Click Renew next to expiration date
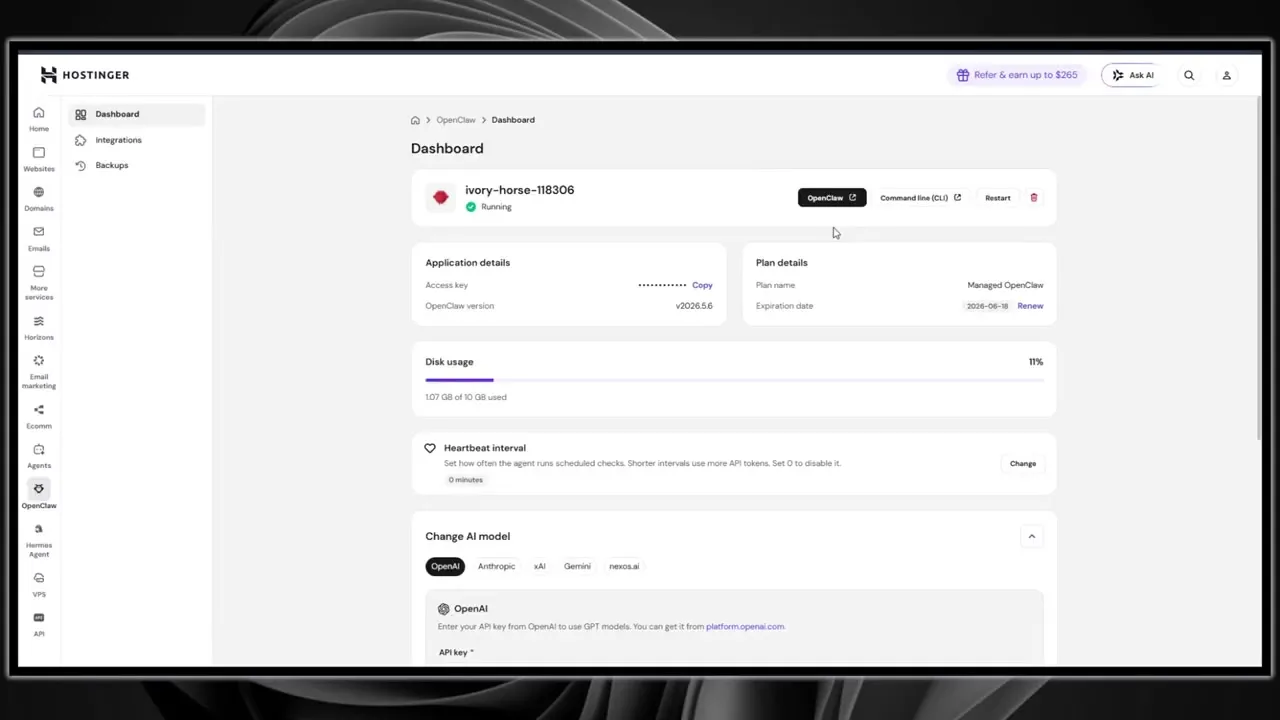 (x=1030, y=306)
